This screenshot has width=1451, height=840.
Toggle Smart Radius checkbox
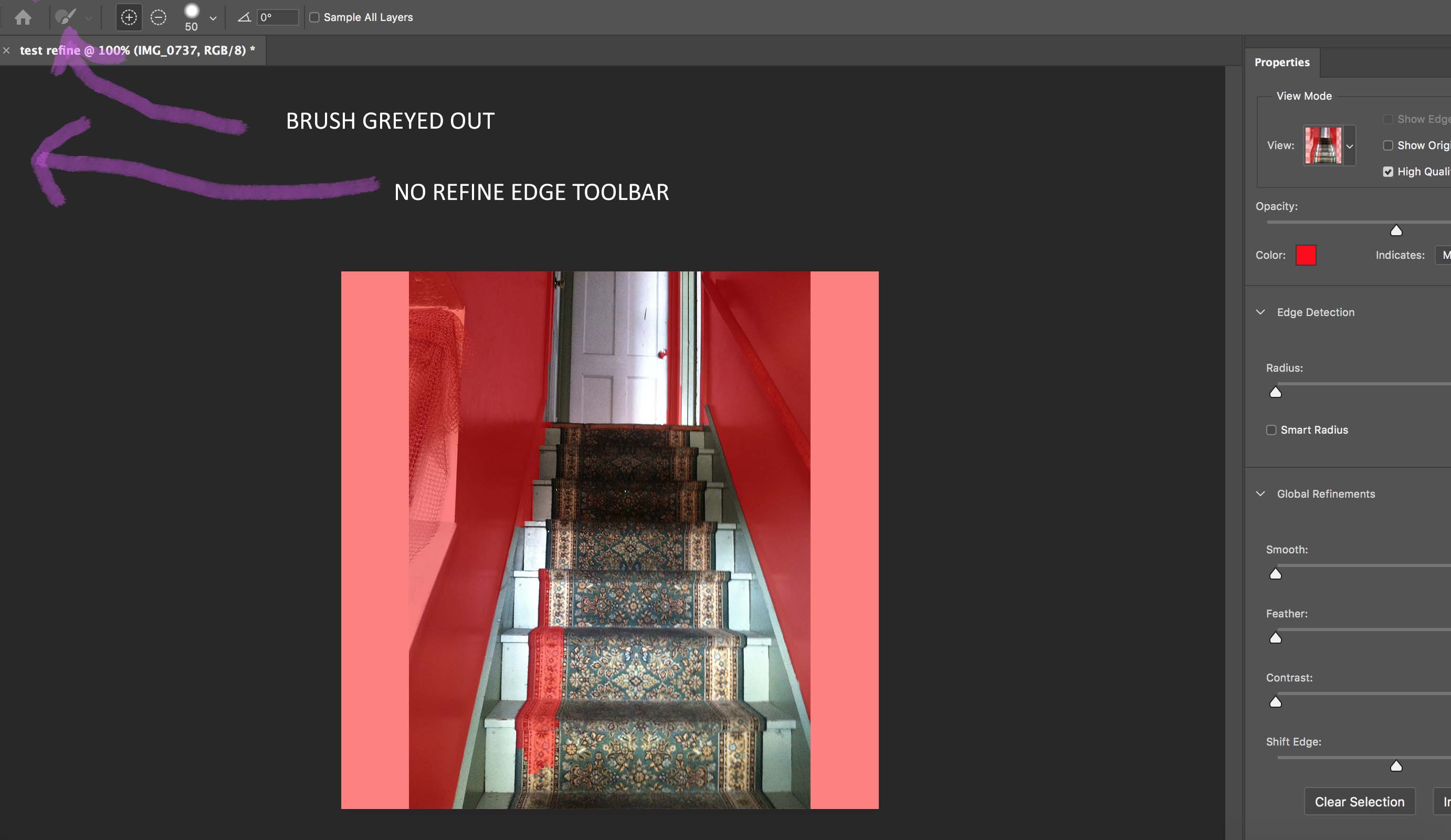[1271, 429]
